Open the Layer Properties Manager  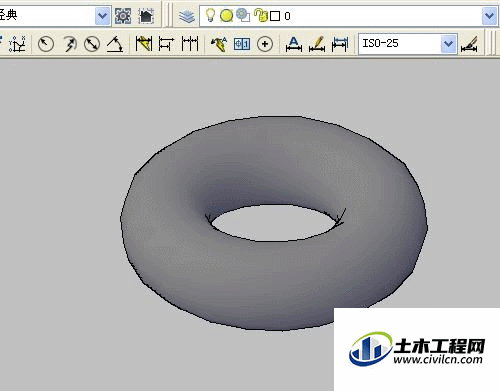pos(187,16)
